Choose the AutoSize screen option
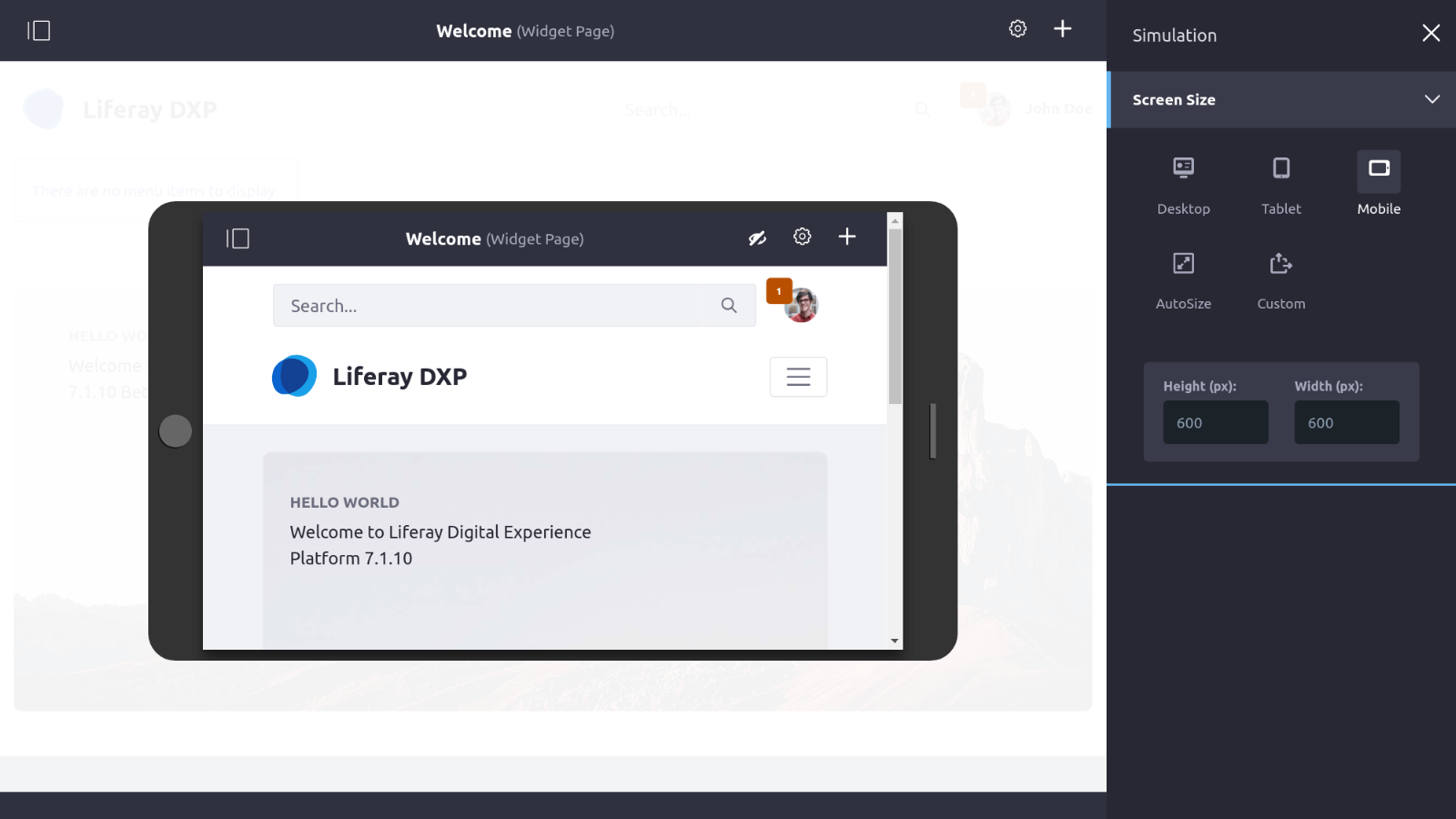The image size is (1456, 819). click(1183, 280)
